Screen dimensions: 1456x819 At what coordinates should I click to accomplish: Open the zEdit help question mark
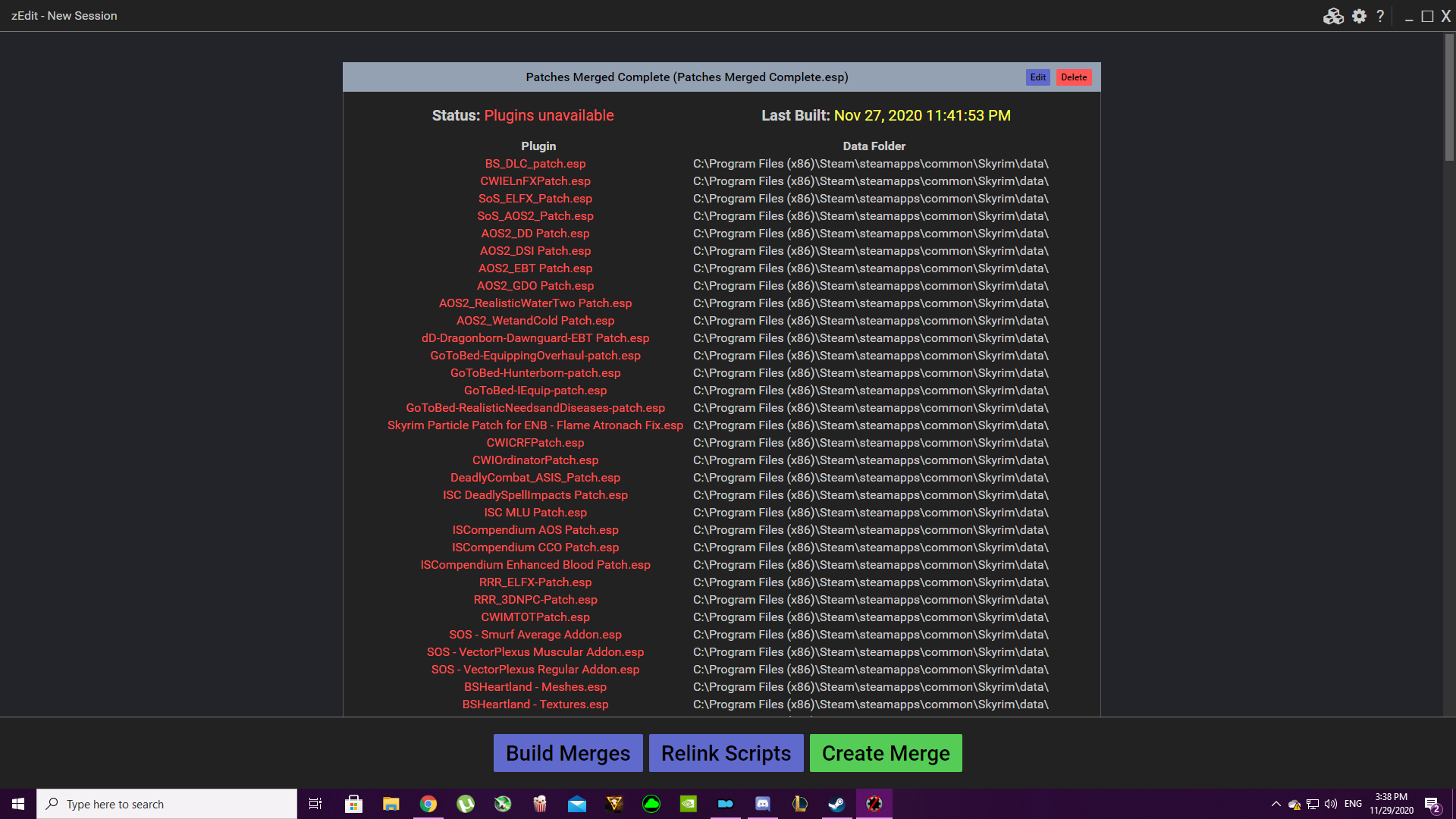coord(1380,16)
